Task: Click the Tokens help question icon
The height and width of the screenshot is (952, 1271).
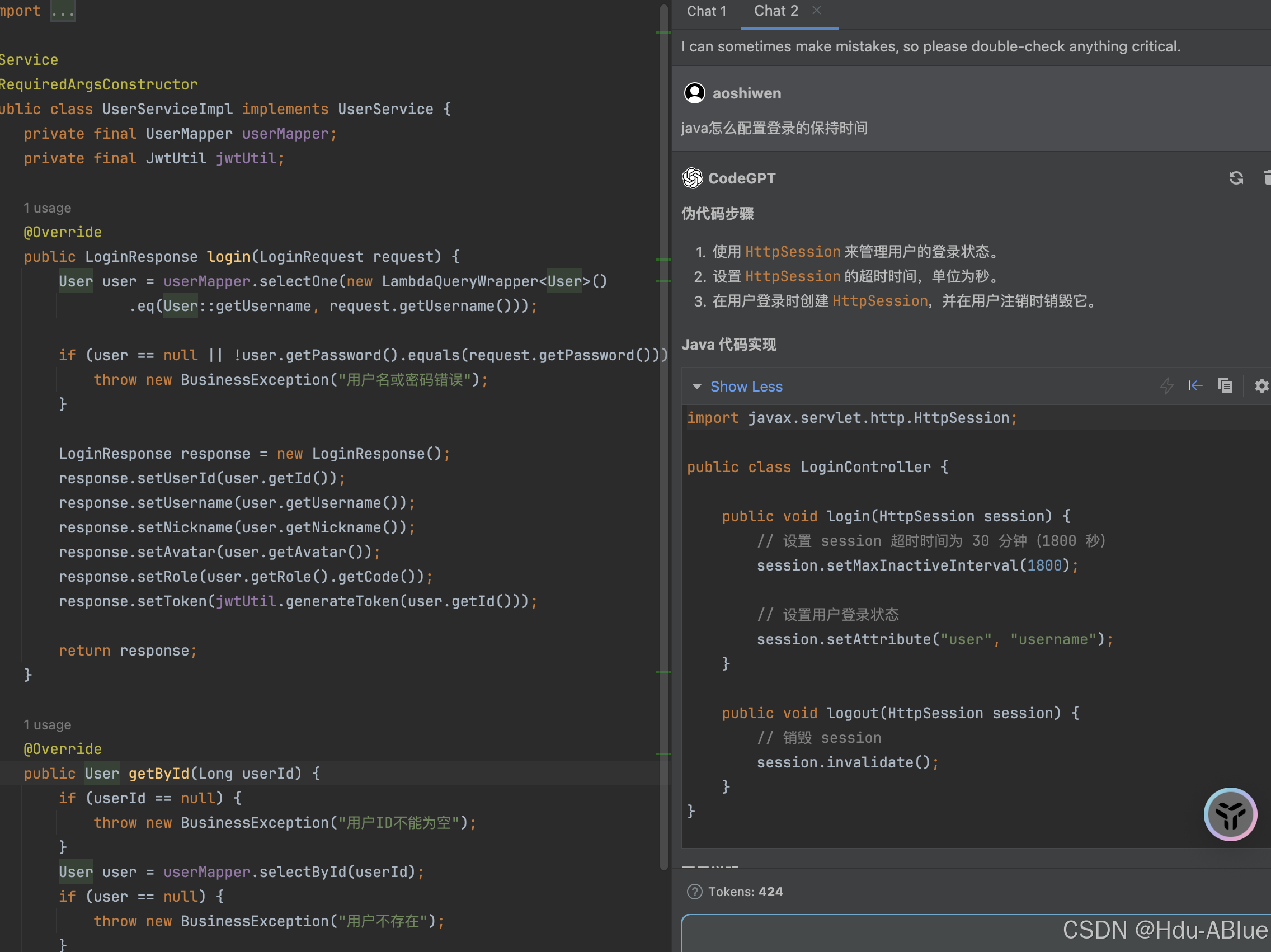Action: point(694,892)
